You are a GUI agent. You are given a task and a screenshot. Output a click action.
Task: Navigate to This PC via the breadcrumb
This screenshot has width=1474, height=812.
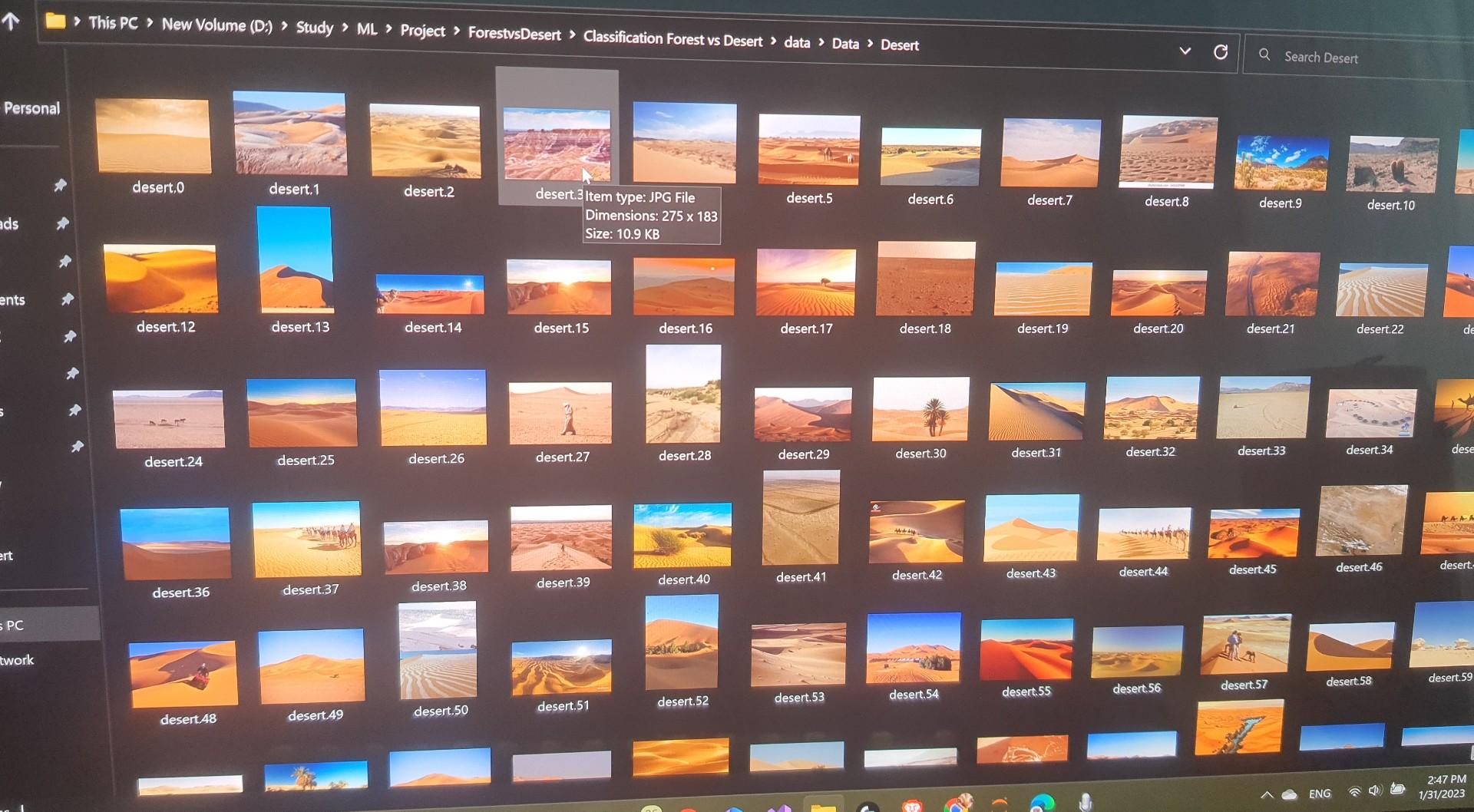pos(113,23)
